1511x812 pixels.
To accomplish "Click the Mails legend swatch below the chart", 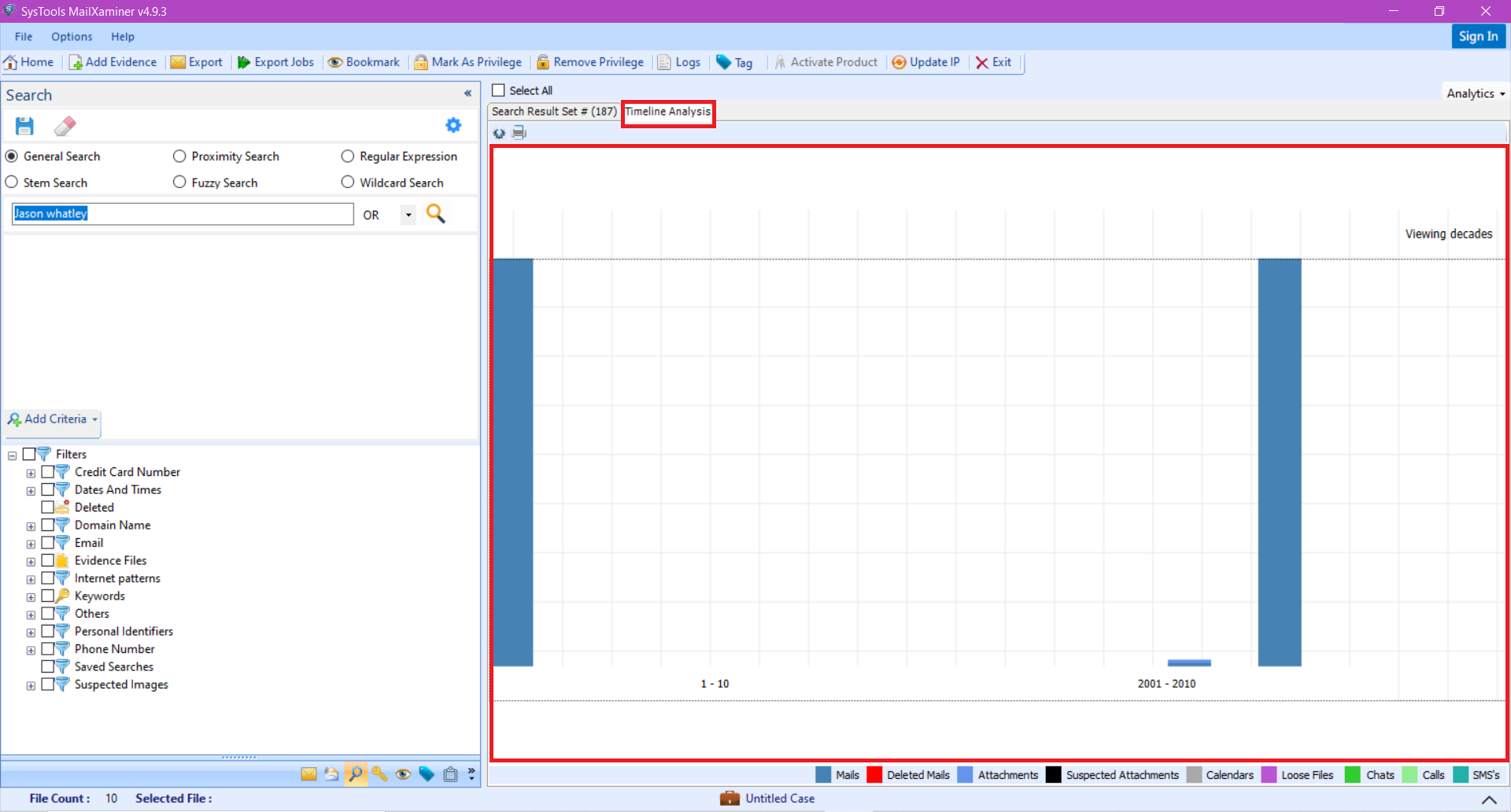I will click(x=823, y=774).
